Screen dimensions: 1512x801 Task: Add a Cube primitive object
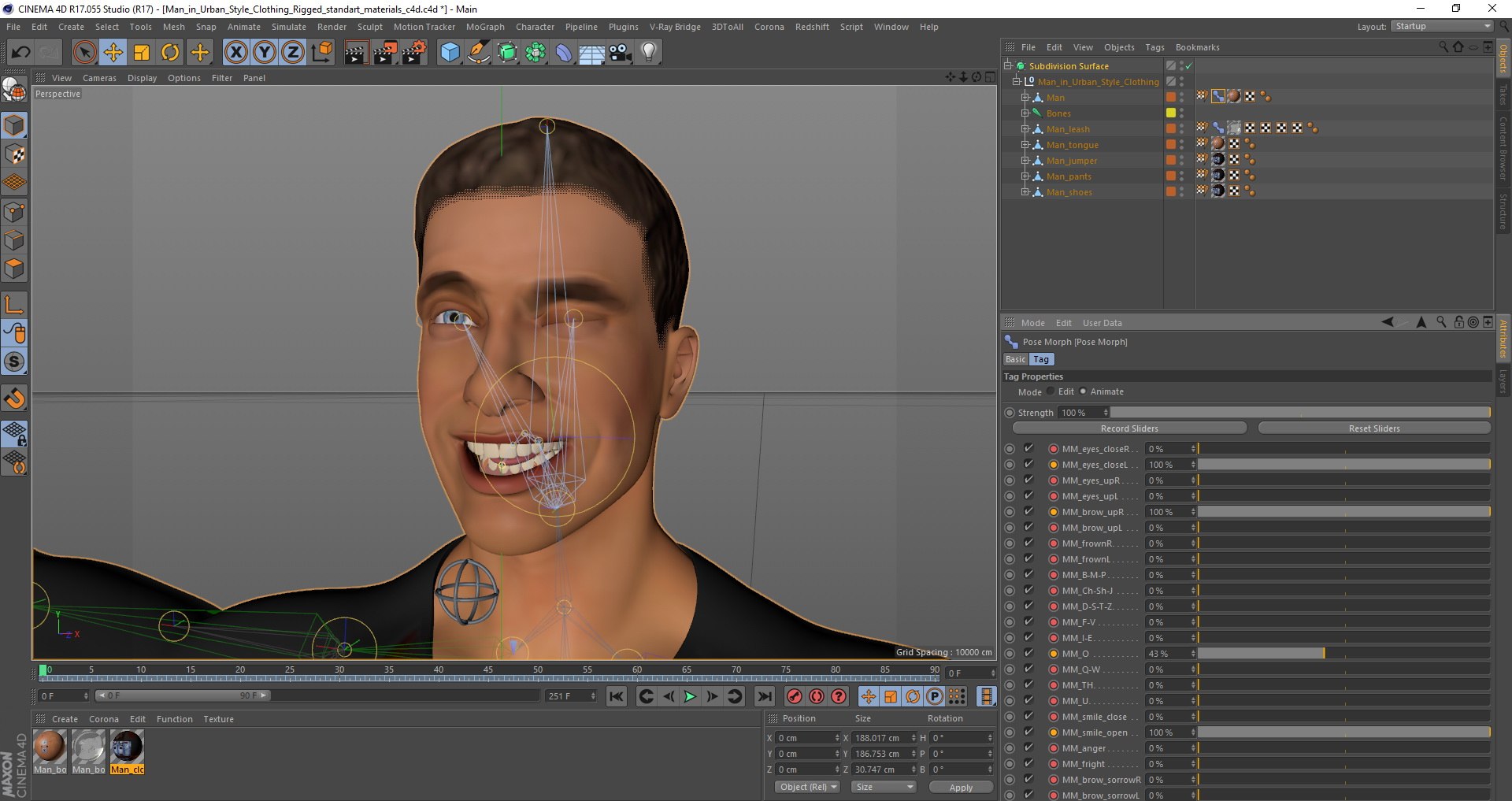coord(450,53)
